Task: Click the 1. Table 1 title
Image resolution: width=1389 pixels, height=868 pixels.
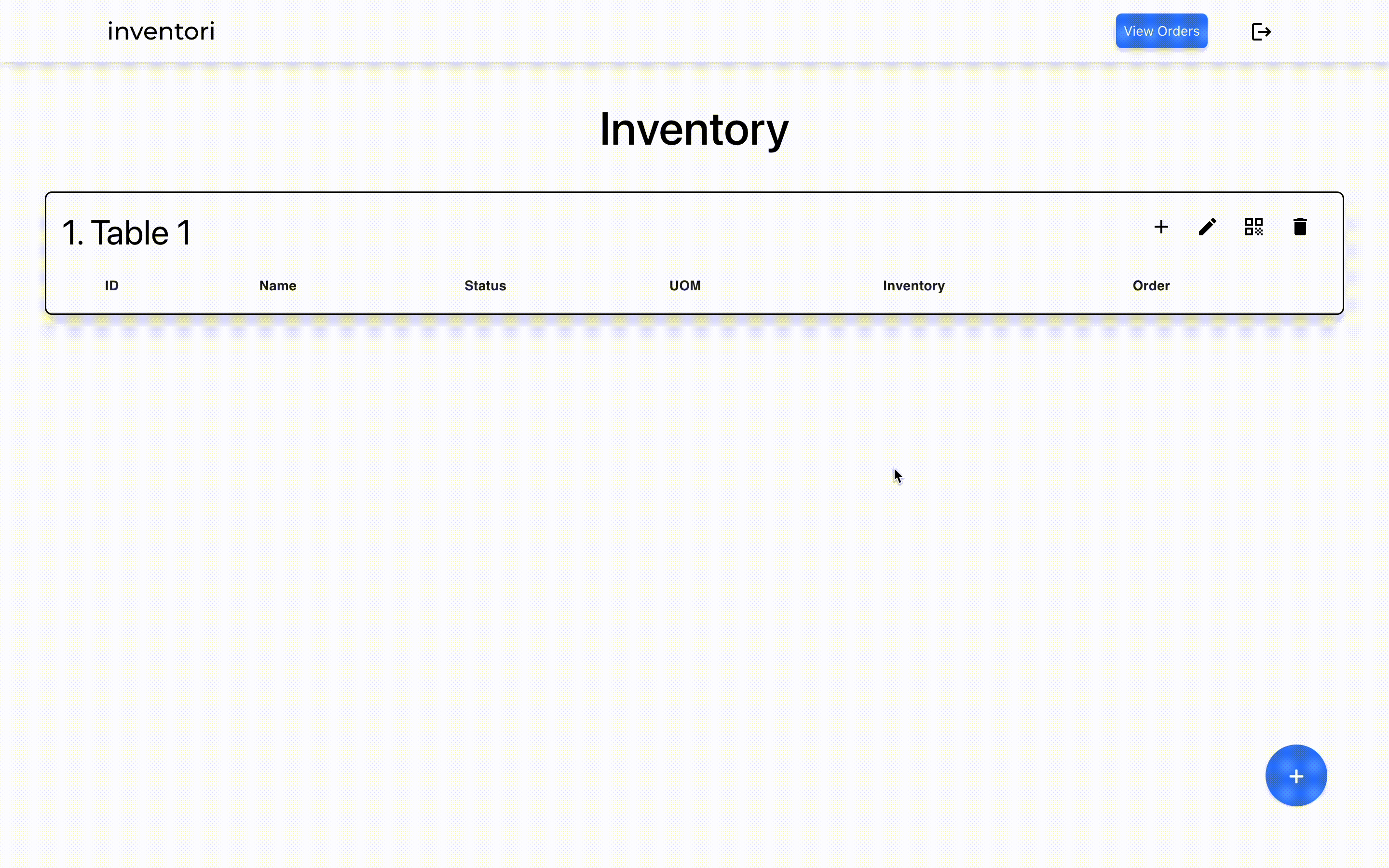Action: 126,232
